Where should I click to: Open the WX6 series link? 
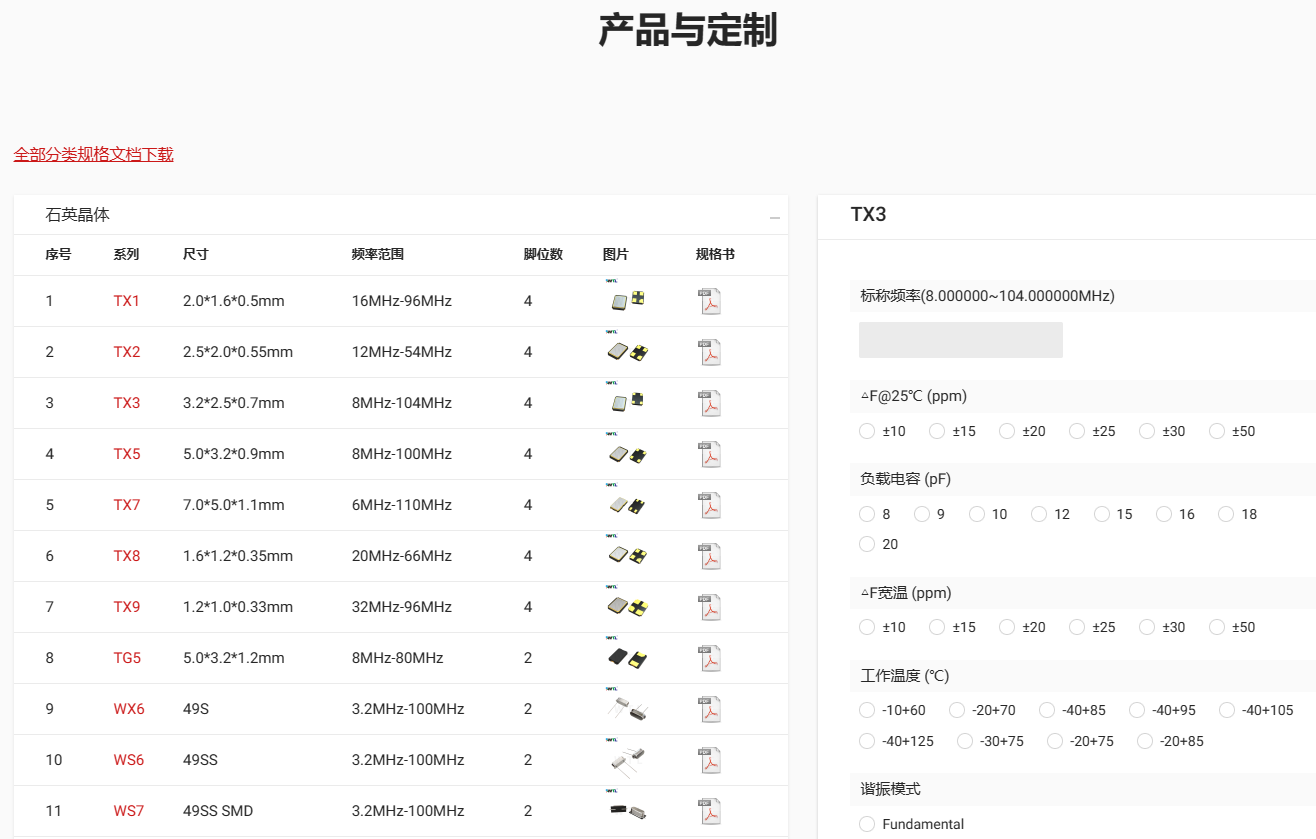[129, 709]
